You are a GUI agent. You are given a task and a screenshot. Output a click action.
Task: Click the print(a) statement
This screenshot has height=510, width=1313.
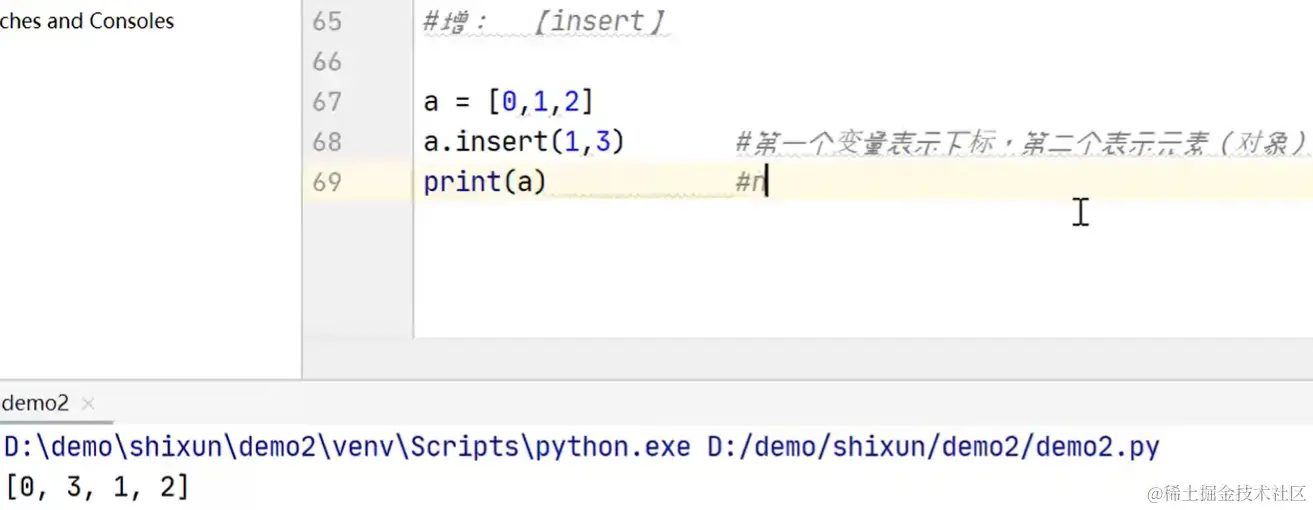485,182
